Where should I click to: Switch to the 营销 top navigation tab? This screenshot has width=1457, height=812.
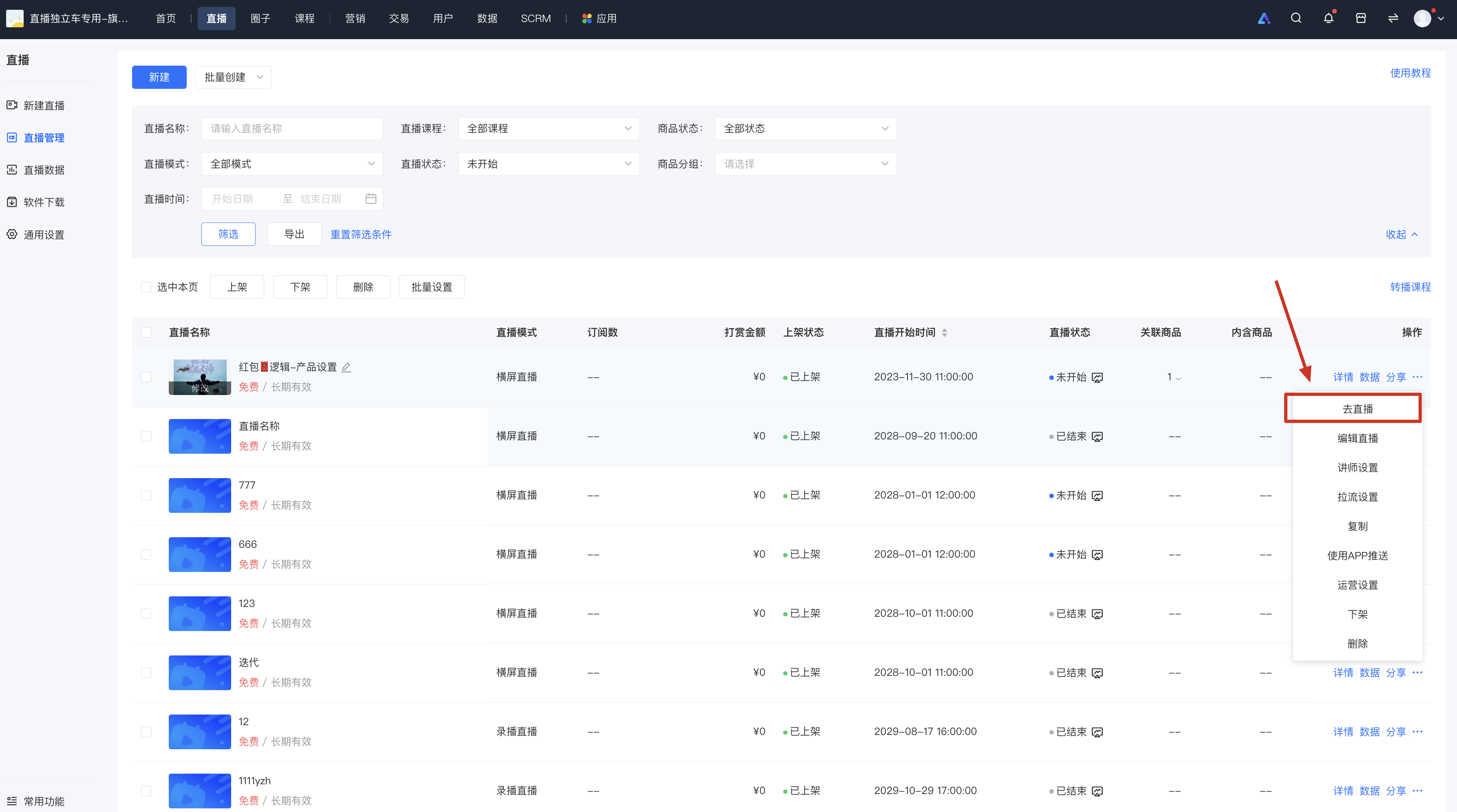355,18
